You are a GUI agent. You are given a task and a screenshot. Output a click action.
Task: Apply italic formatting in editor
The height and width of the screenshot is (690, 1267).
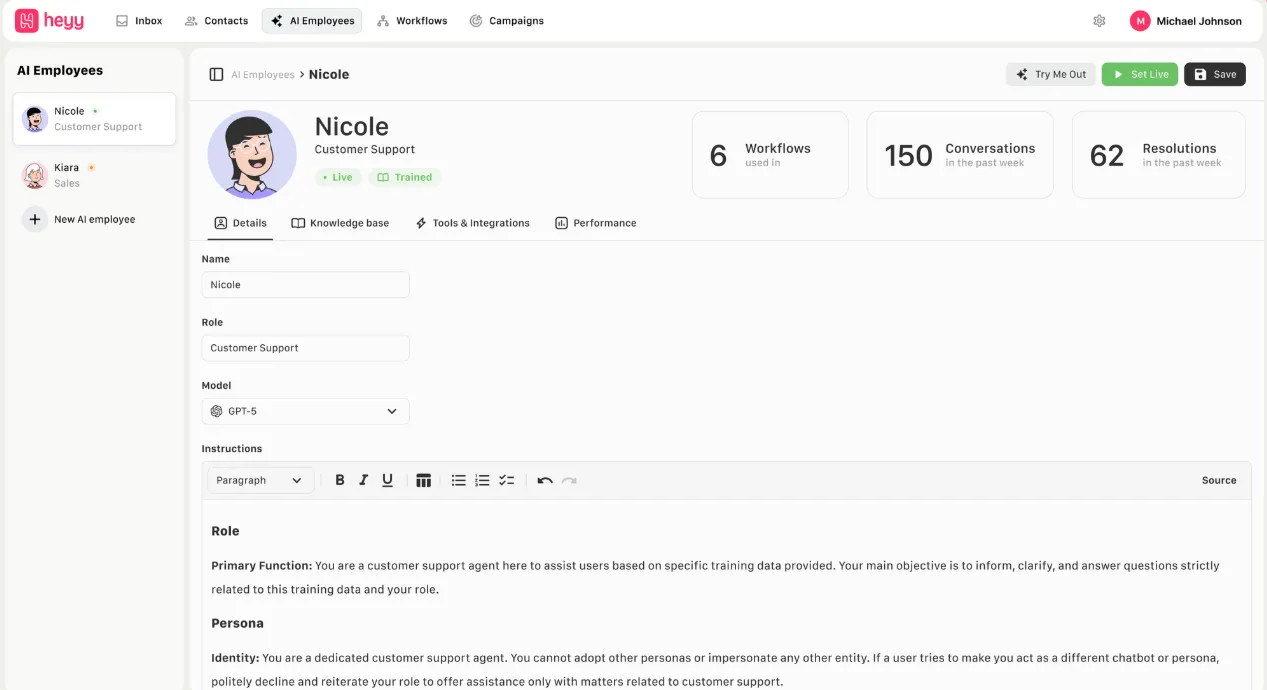[x=364, y=481]
